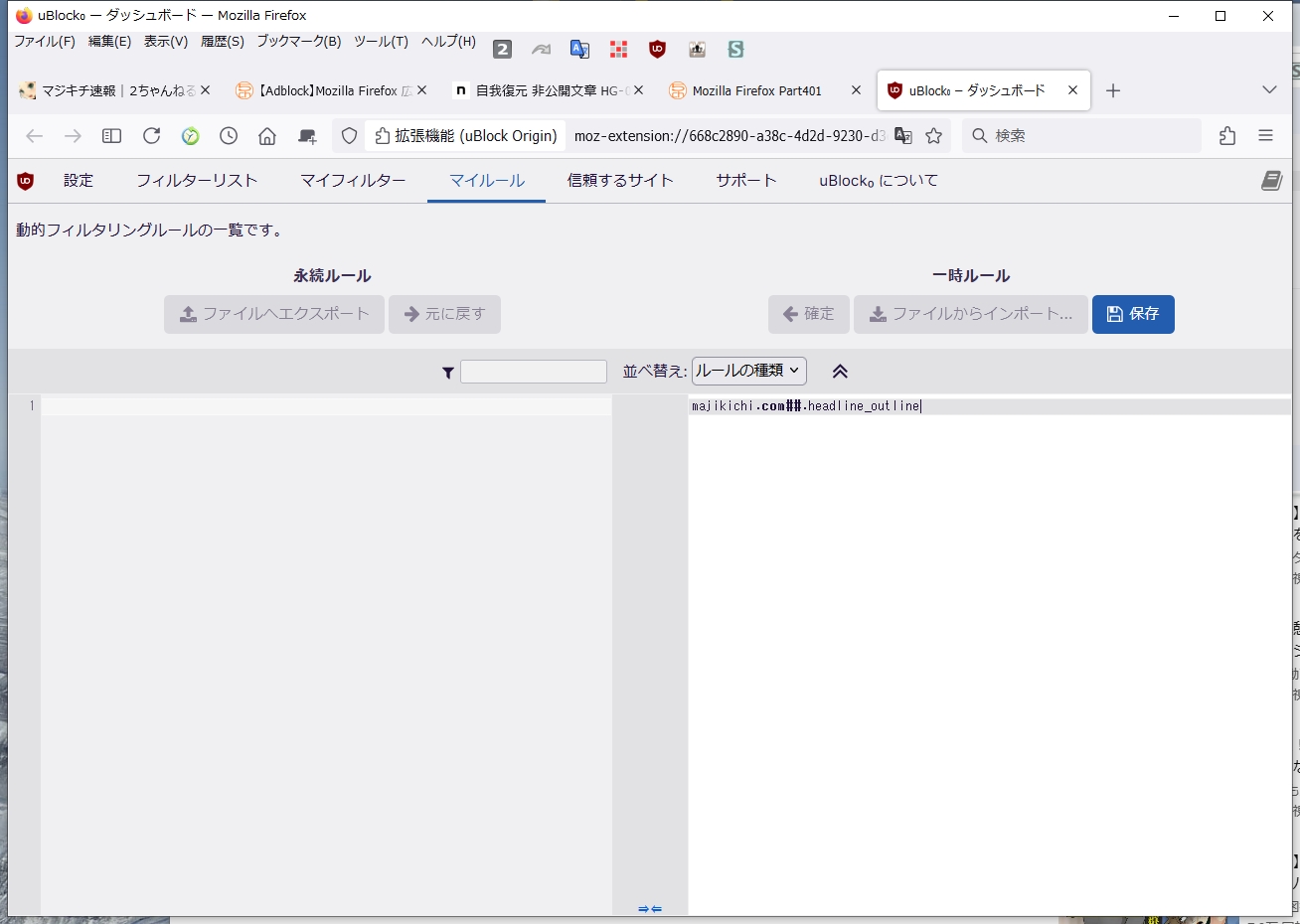Image resolution: width=1300 pixels, height=924 pixels.
Task: Click the blue 保存 button
Action: click(1133, 314)
